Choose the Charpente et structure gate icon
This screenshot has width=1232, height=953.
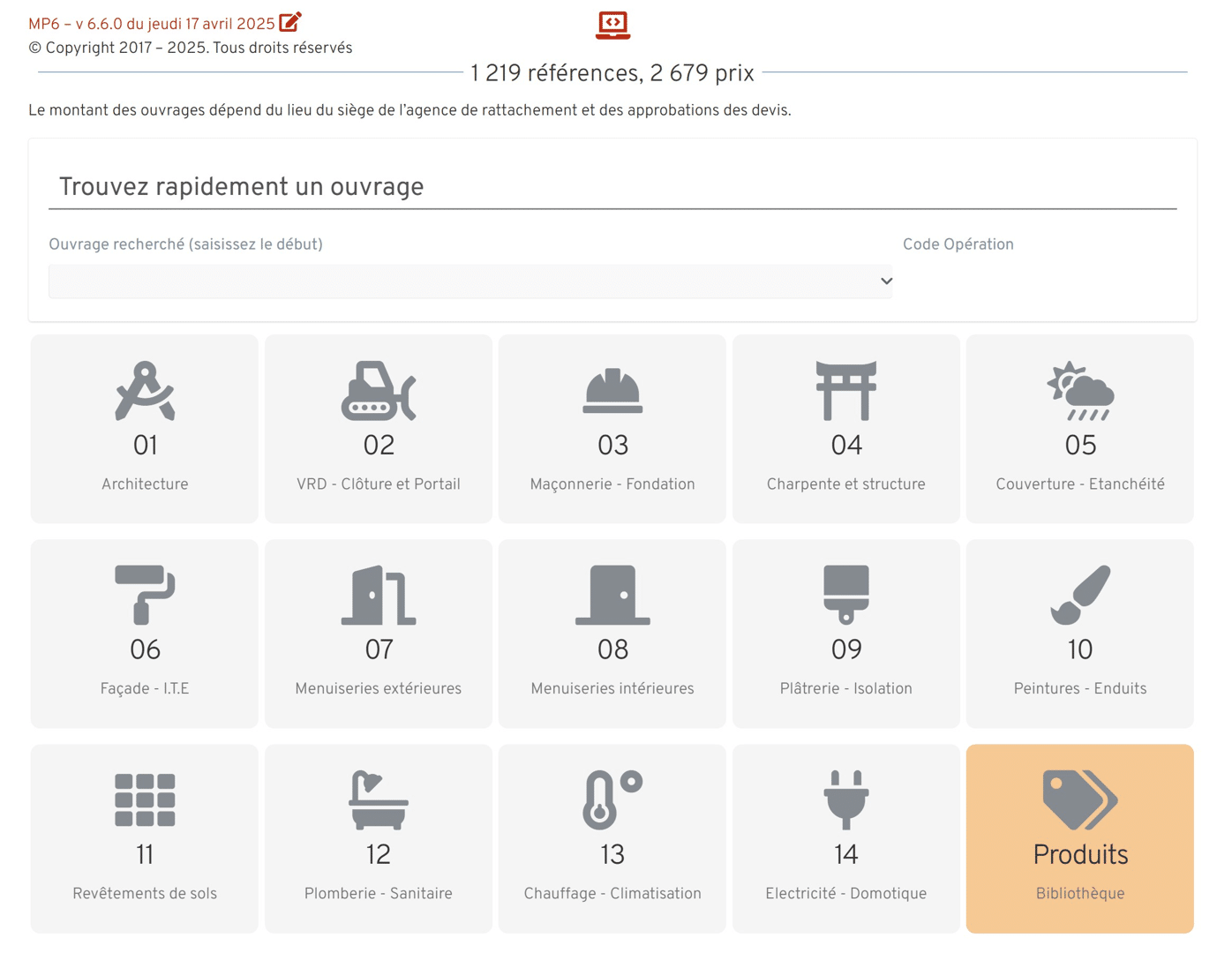point(845,391)
